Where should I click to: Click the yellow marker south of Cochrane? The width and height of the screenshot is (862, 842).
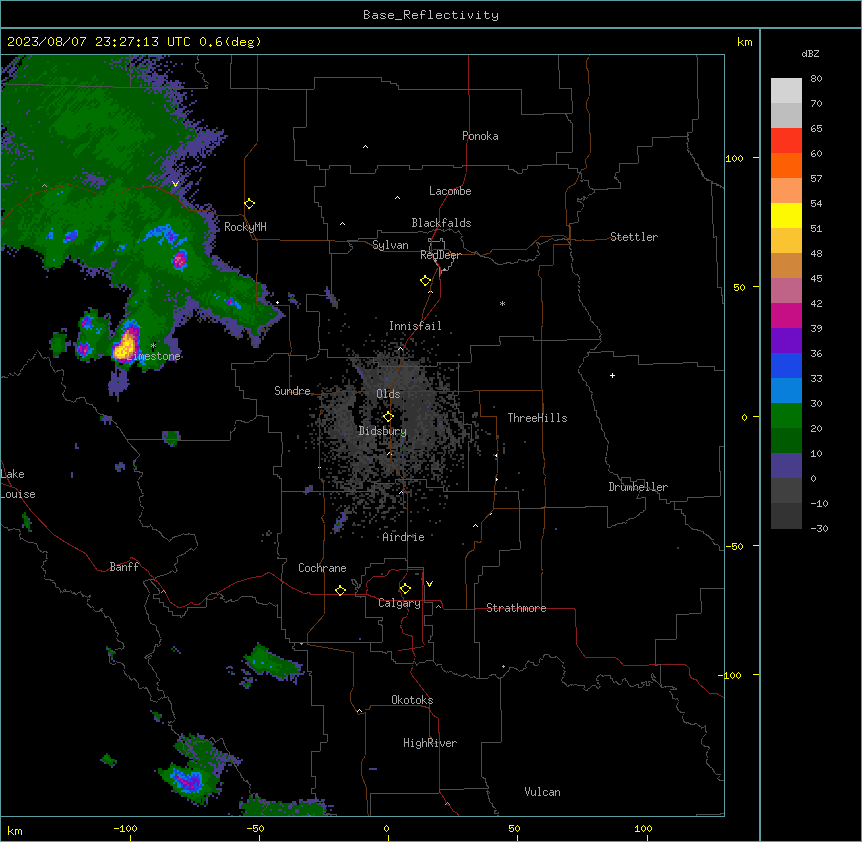(x=340, y=590)
